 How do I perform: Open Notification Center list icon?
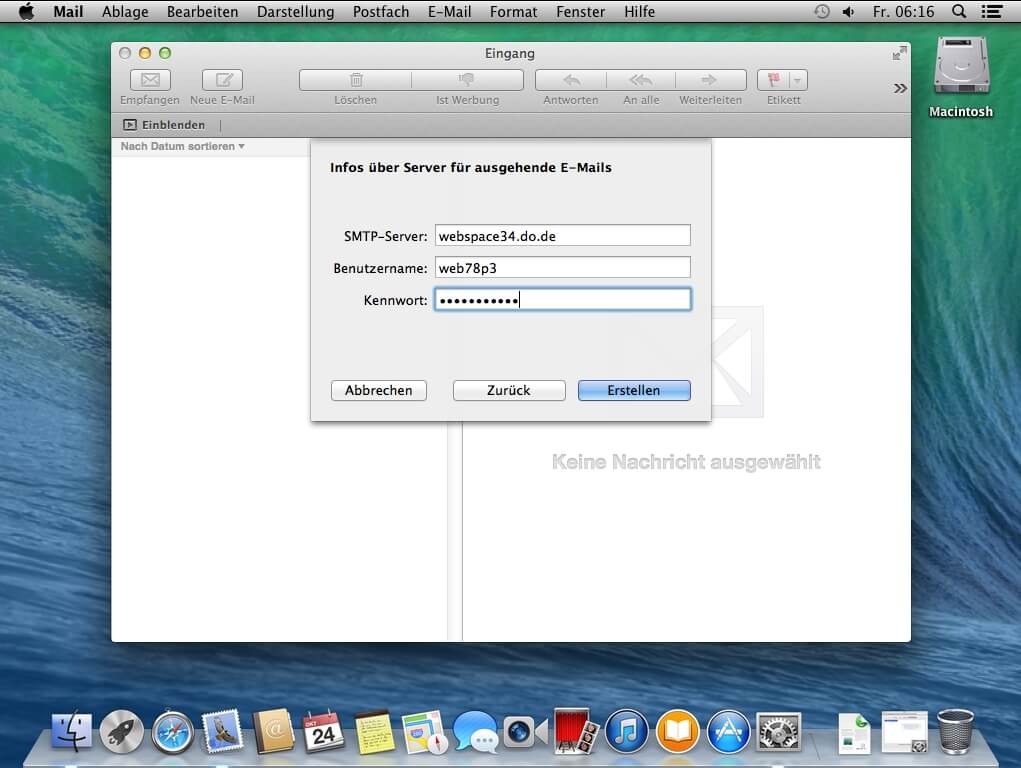coord(992,12)
